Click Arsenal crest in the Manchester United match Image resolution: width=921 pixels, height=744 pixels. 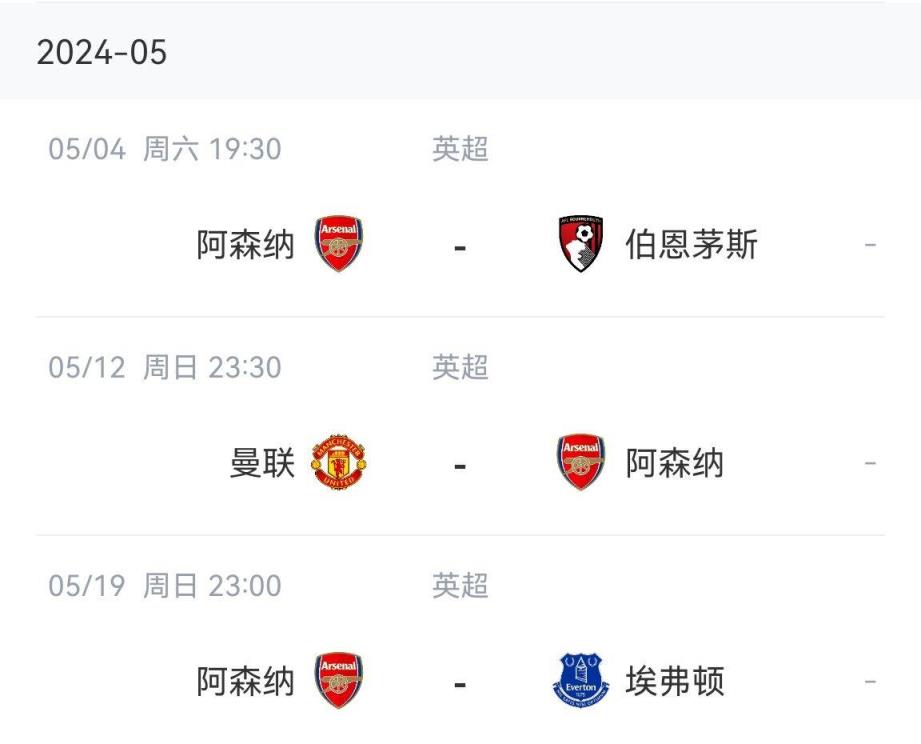click(x=581, y=463)
